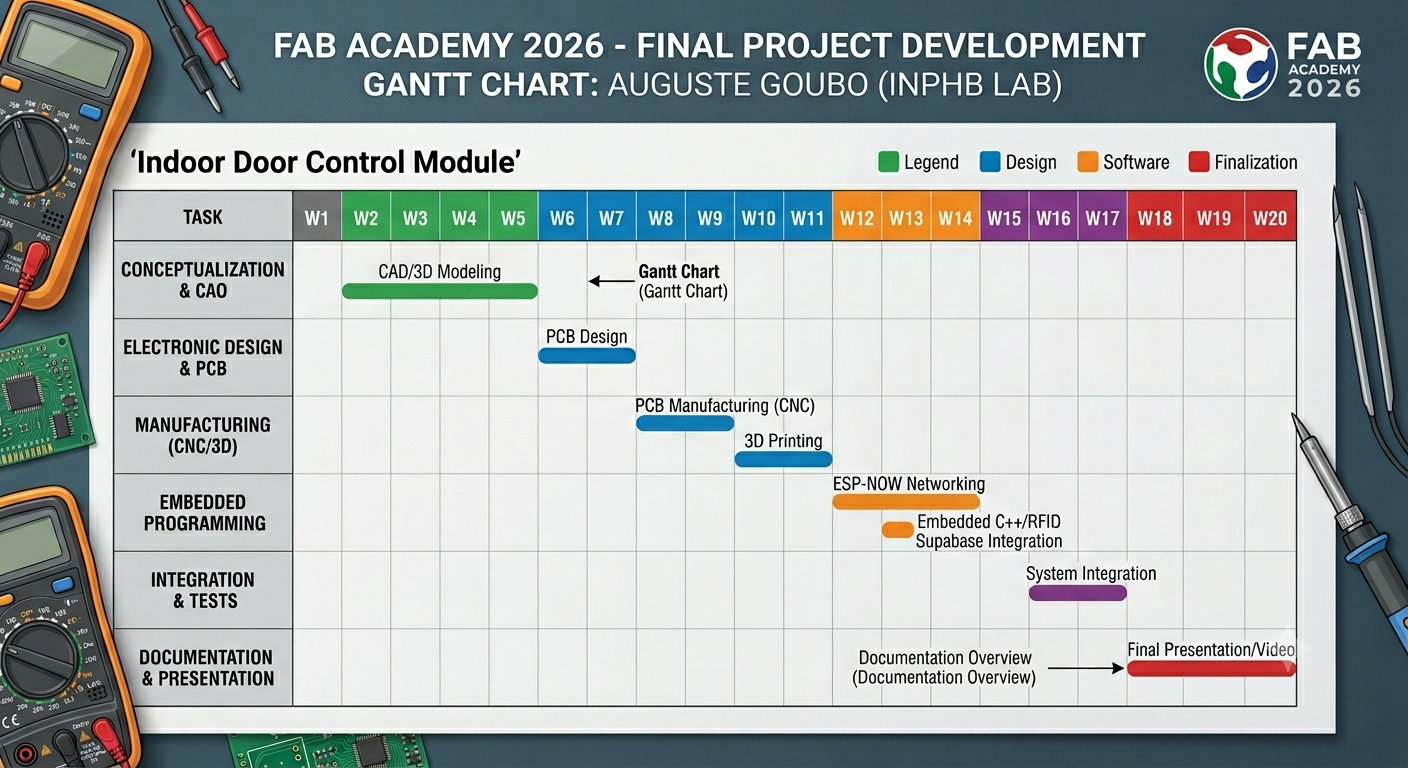This screenshot has height=768, width=1408.
Task: Click the 'Indoor Door Control Module' title
Action: (325, 162)
